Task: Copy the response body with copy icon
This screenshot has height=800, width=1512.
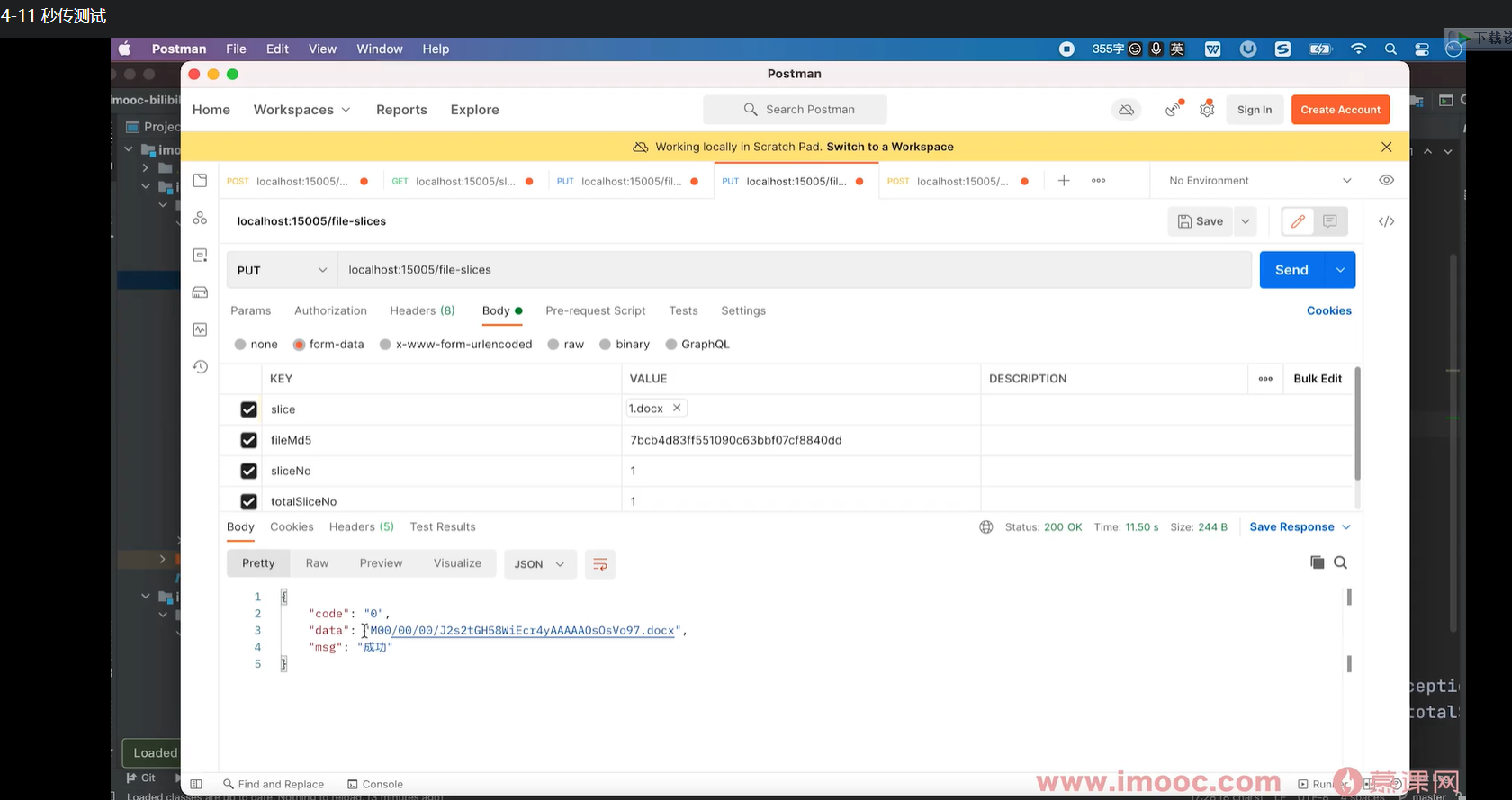Action: 1317,562
